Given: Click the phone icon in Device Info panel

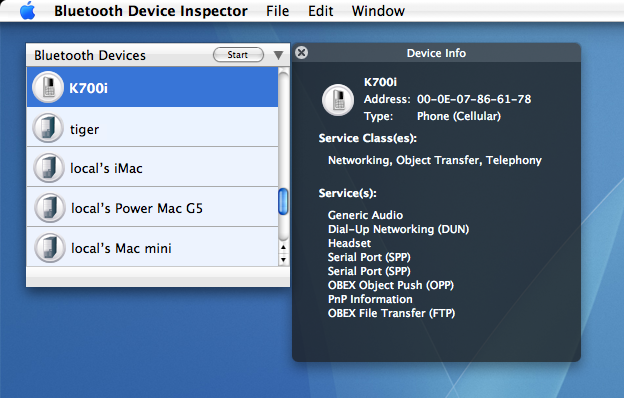Looking at the screenshot, I should [x=338, y=100].
